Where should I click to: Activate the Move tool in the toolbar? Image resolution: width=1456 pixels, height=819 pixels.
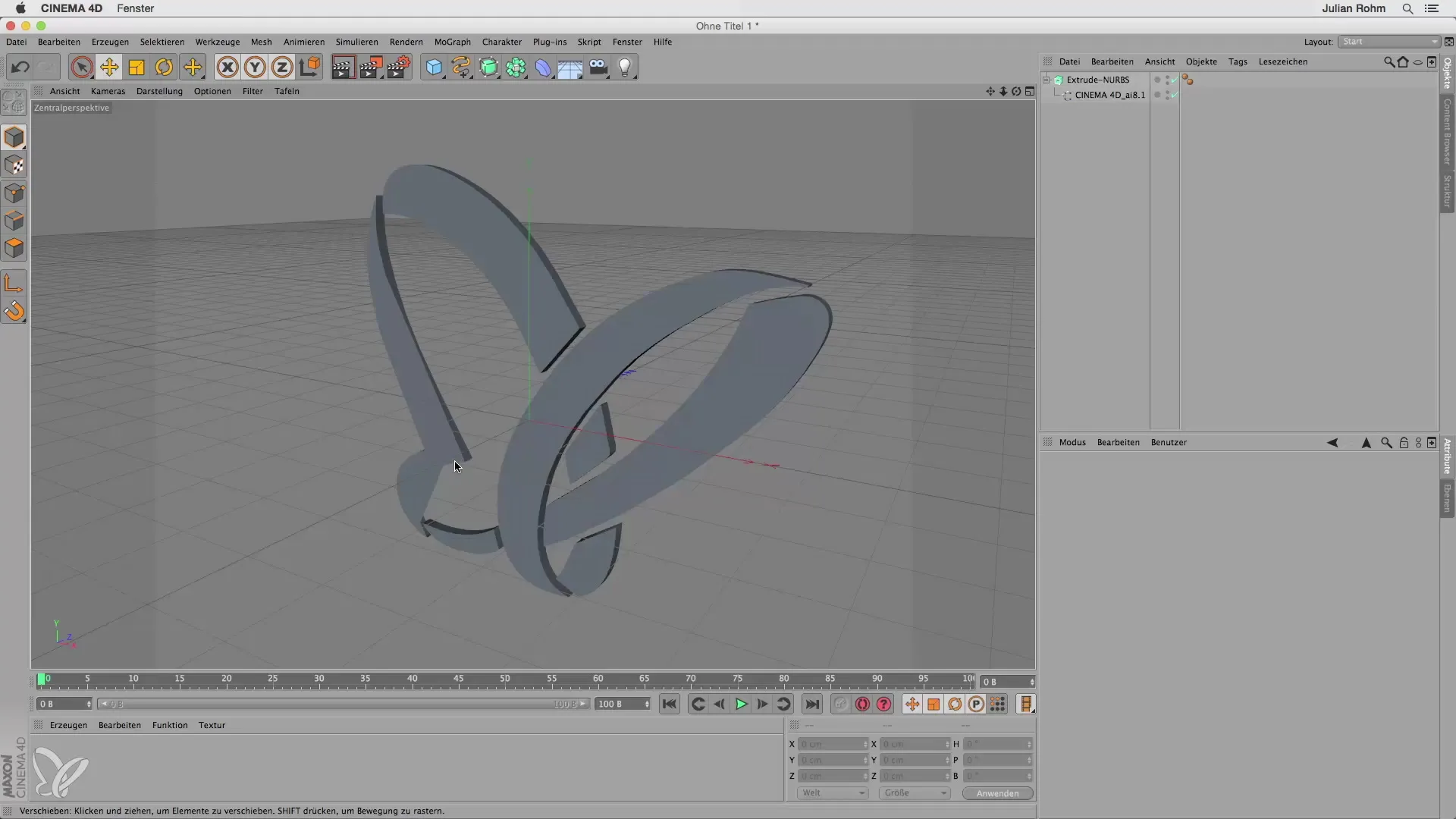pyautogui.click(x=109, y=67)
